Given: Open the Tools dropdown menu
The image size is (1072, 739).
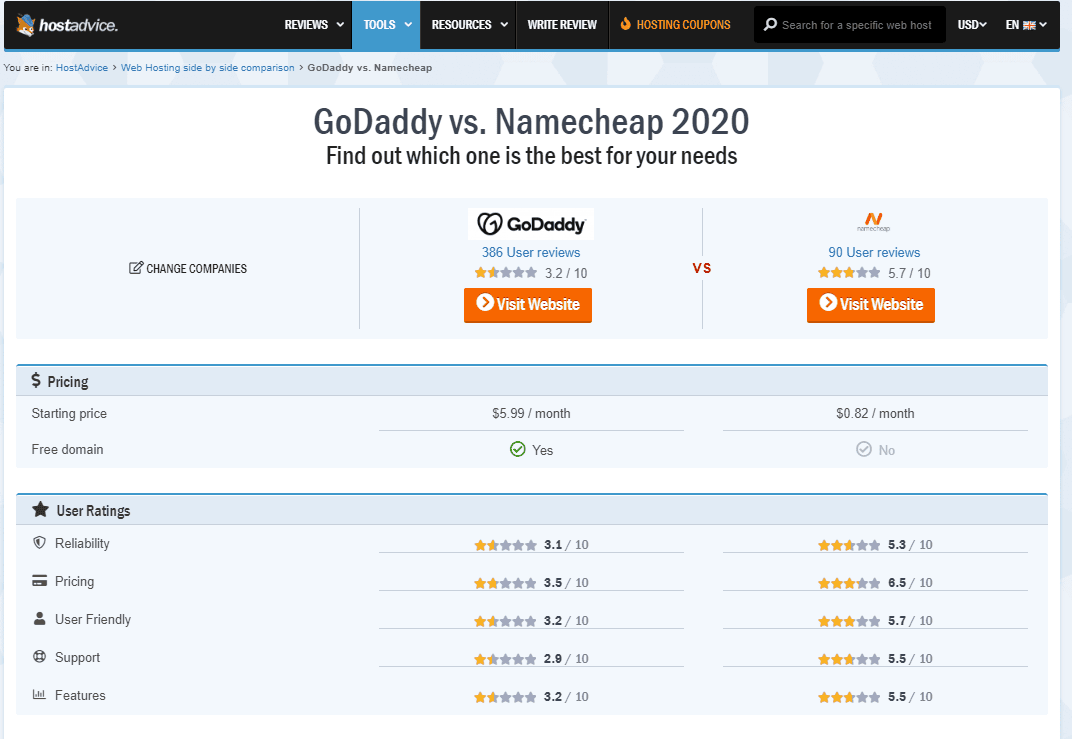Looking at the screenshot, I should [386, 25].
